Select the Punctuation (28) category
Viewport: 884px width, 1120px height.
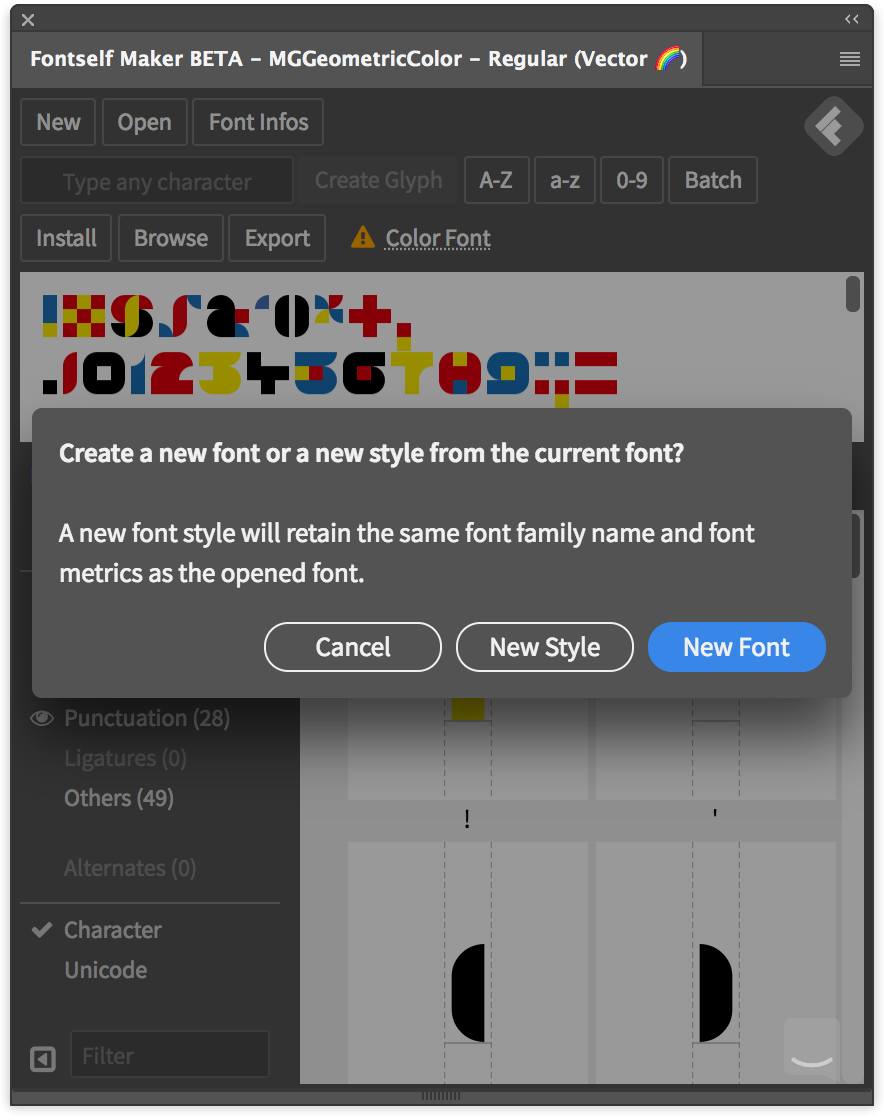[147, 718]
